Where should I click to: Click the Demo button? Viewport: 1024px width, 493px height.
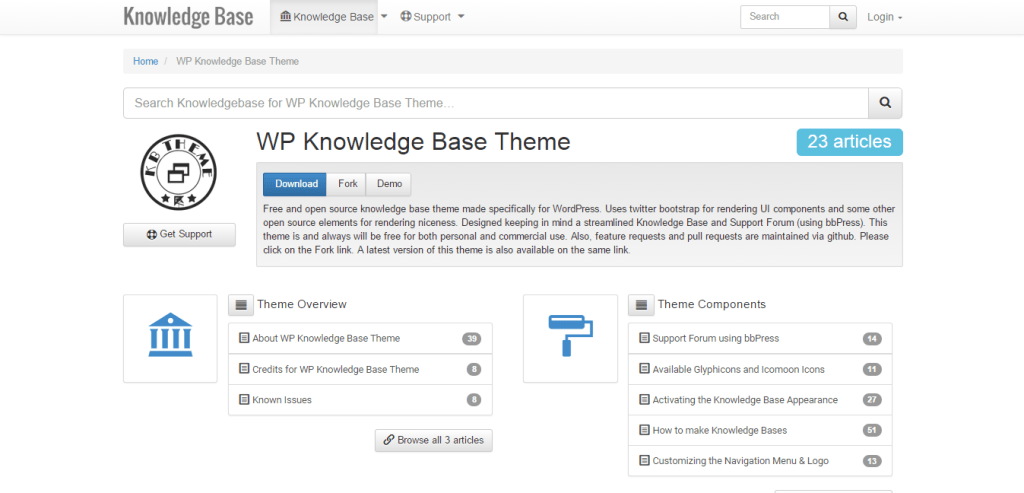(389, 184)
